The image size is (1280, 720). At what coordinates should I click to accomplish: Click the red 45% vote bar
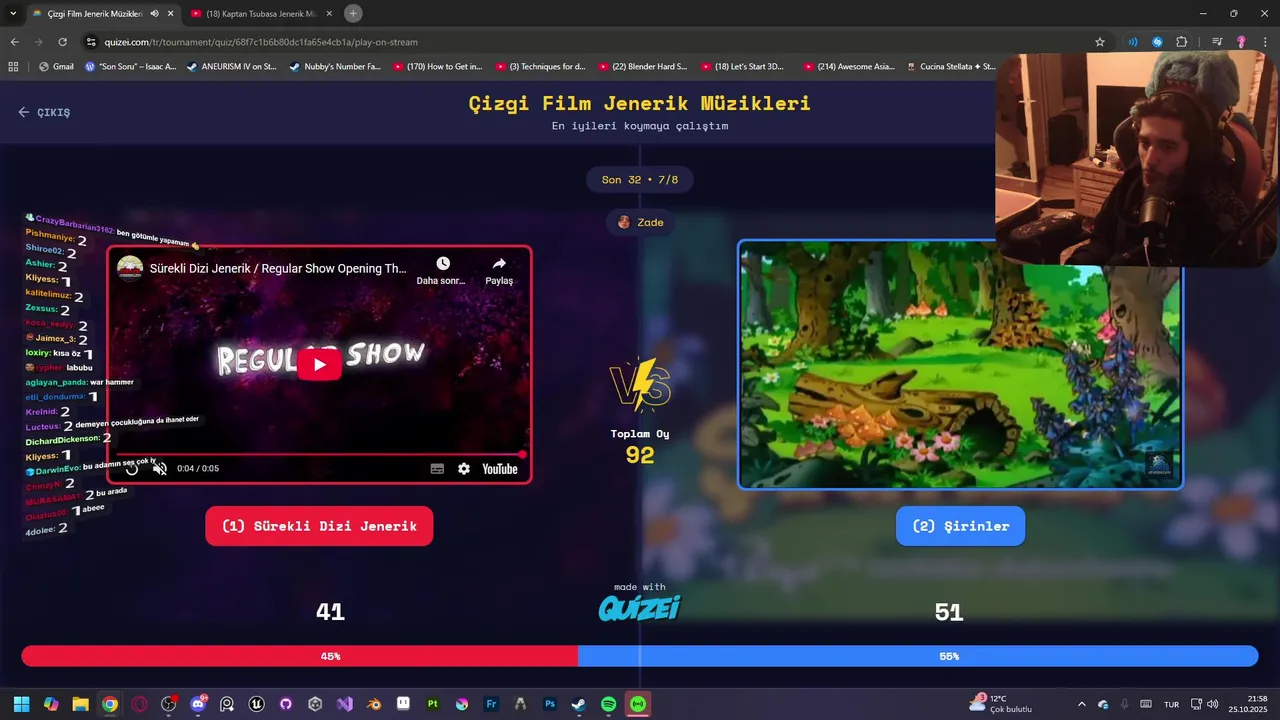click(x=300, y=656)
